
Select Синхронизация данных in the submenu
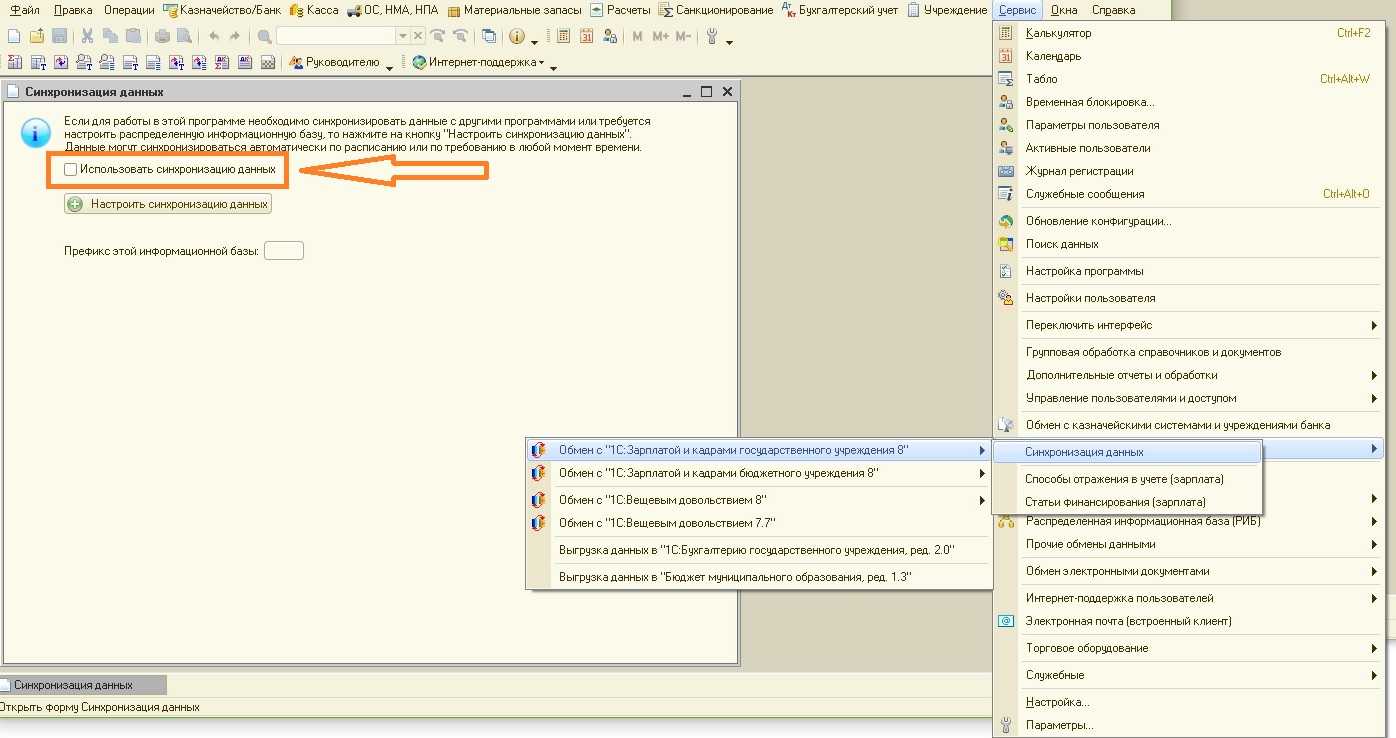point(1126,452)
